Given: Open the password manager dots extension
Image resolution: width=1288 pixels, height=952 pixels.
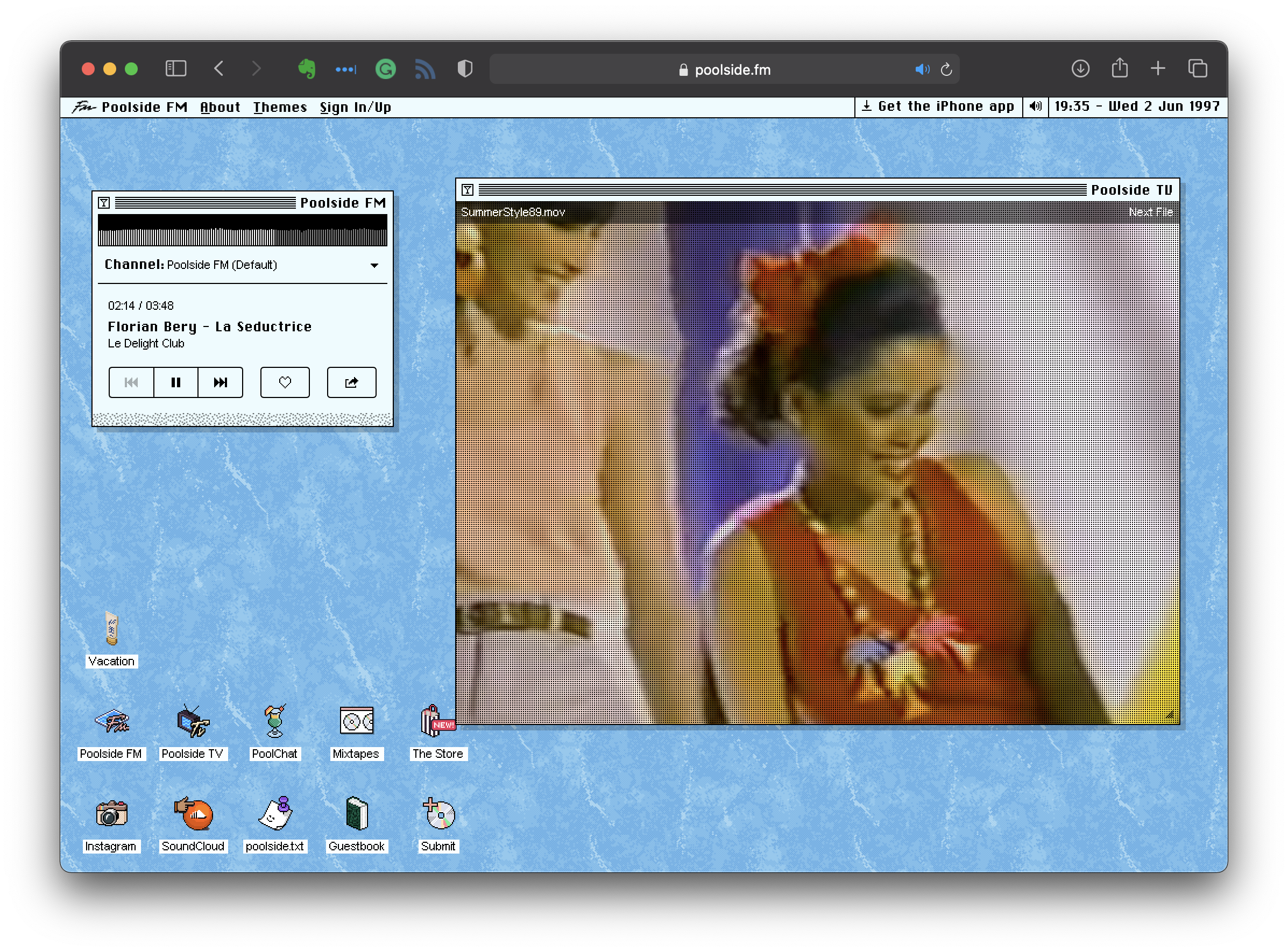Looking at the screenshot, I should 346,69.
